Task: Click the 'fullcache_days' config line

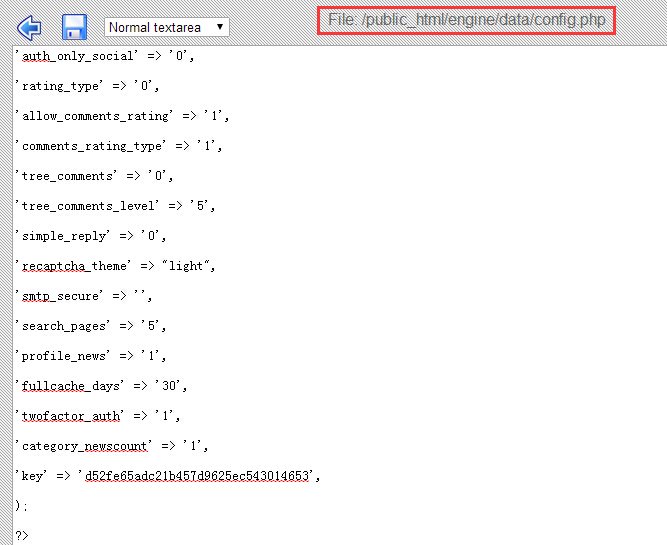Action: 101,386
